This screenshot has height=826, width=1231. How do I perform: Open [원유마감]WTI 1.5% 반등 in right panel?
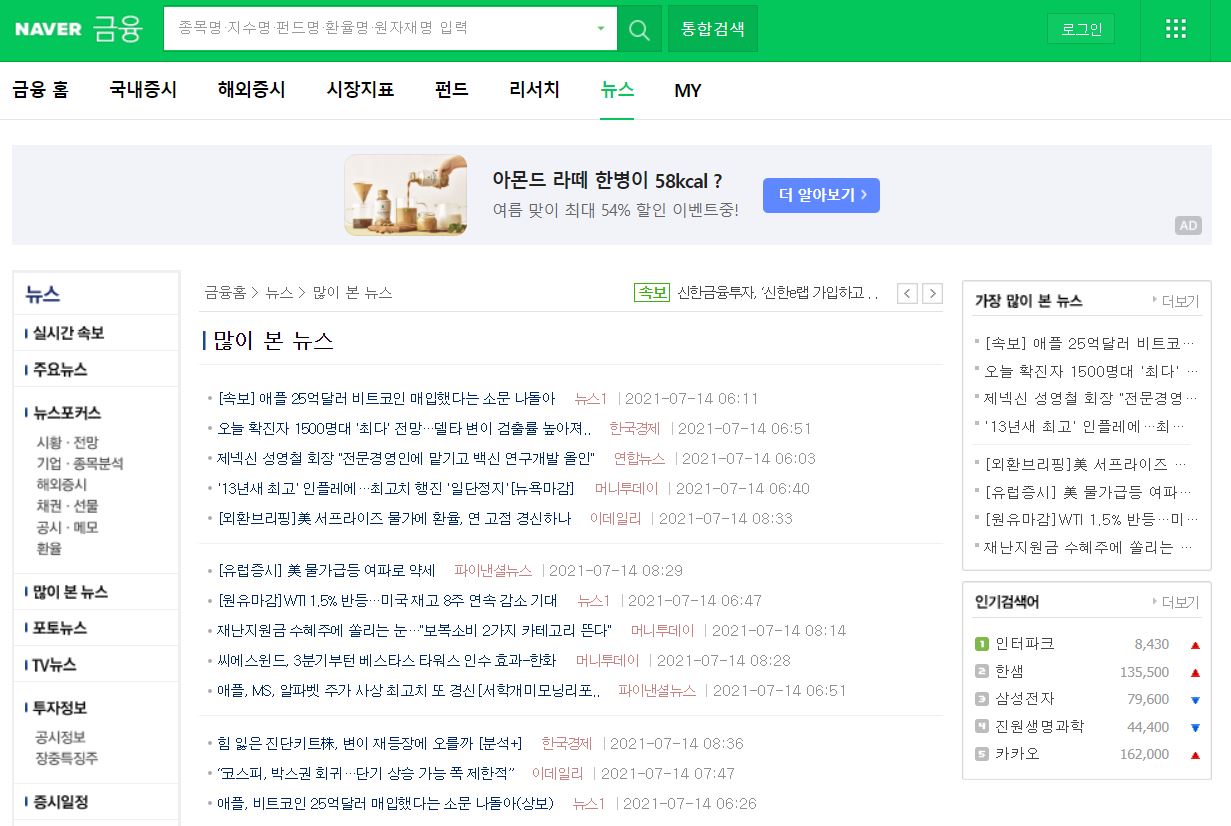click(x=1090, y=519)
